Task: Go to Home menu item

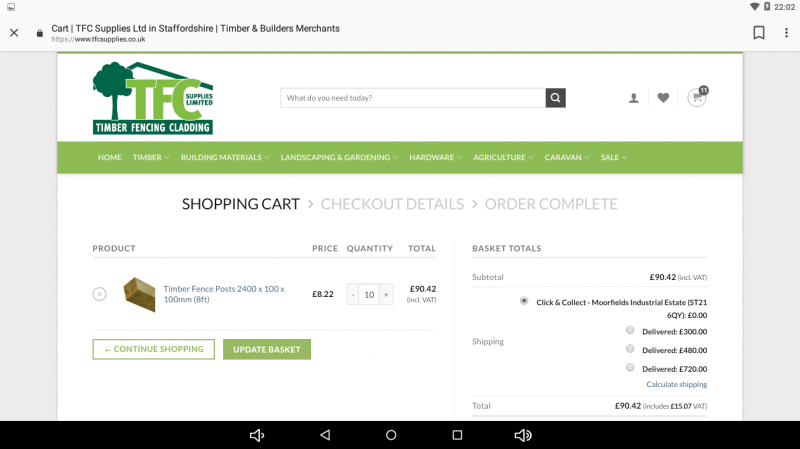Action: 110,157
